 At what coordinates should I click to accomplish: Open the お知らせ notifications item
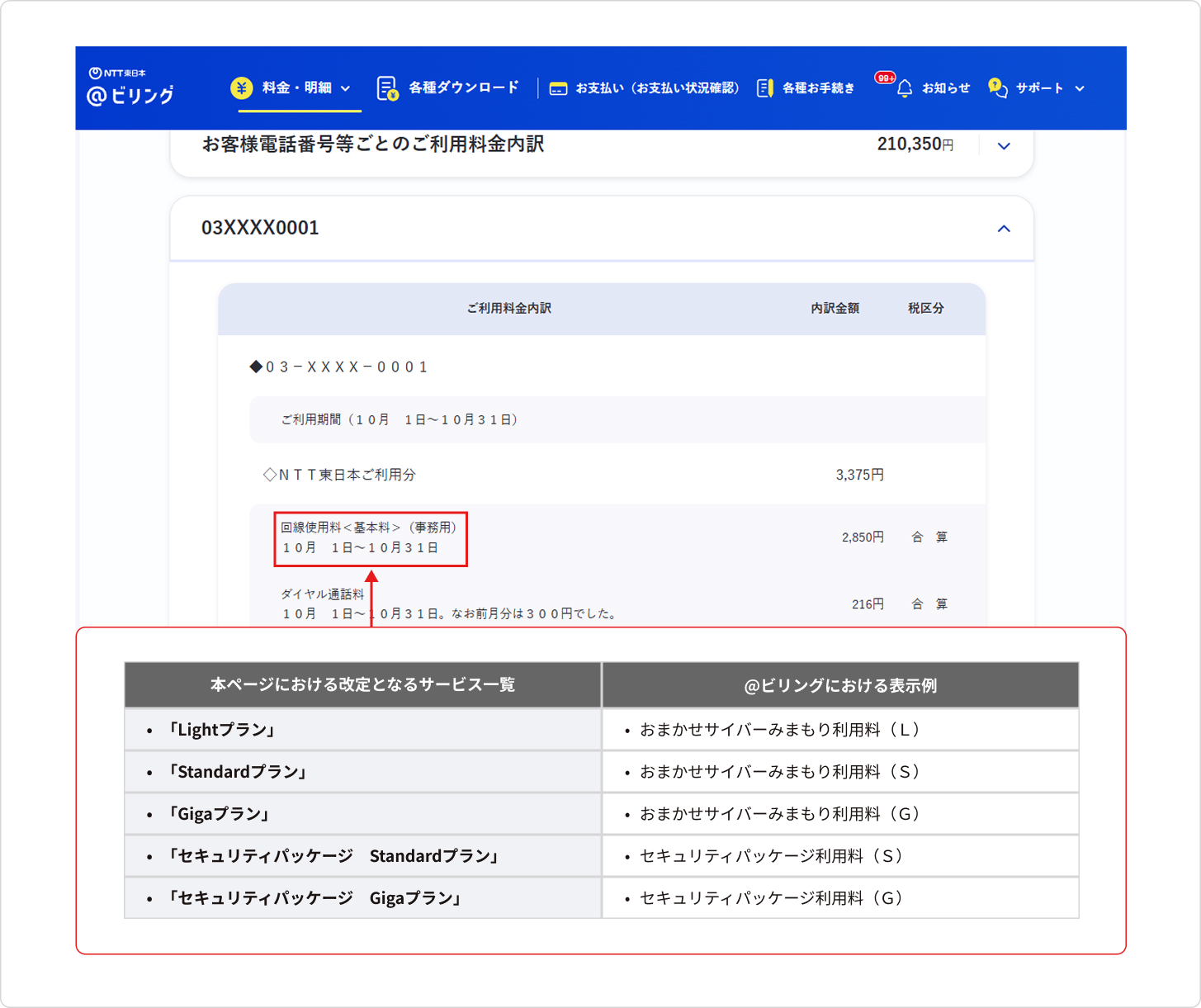pyautogui.click(x=933, y=88)
